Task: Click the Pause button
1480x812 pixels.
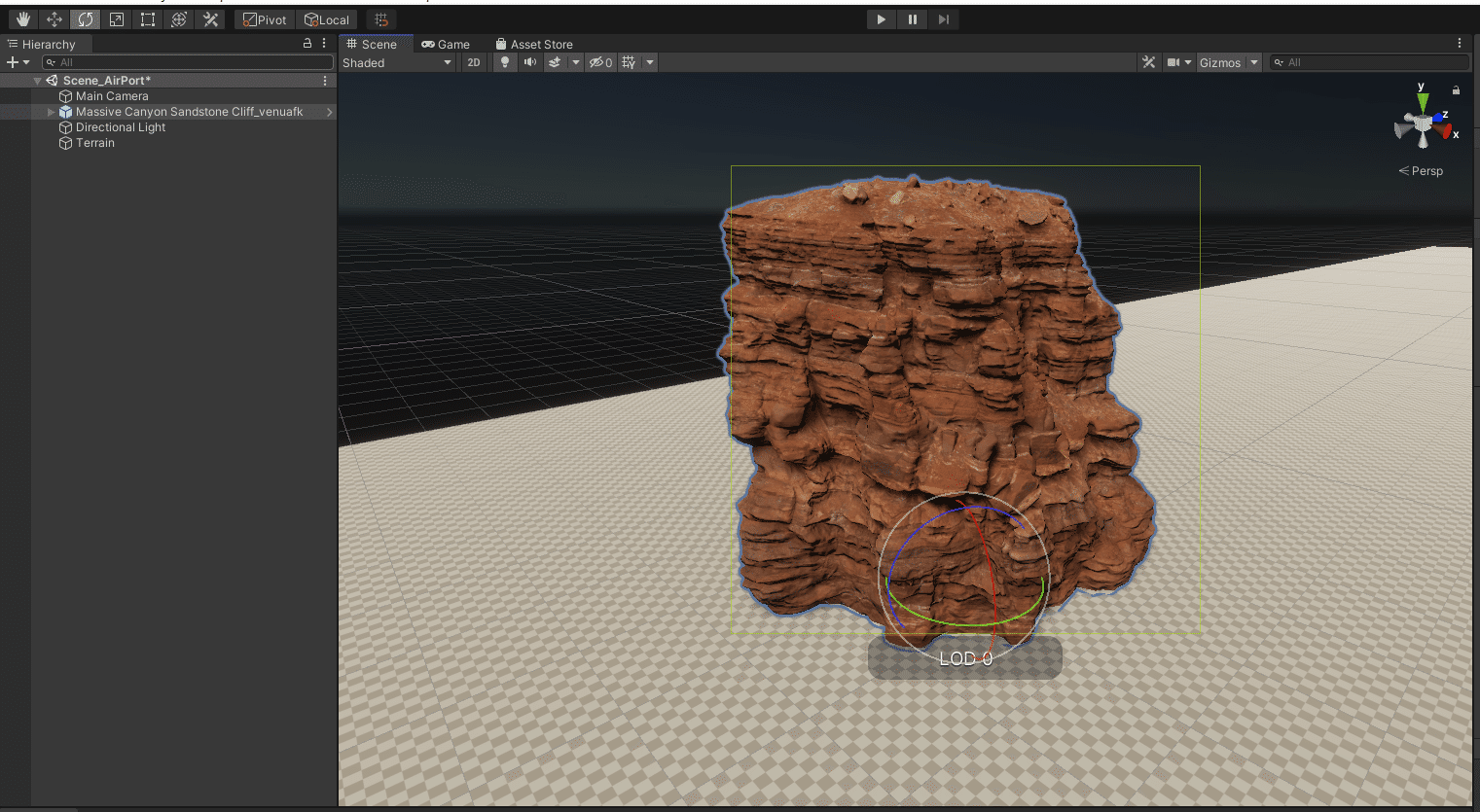Action: [x=912, y=19]
